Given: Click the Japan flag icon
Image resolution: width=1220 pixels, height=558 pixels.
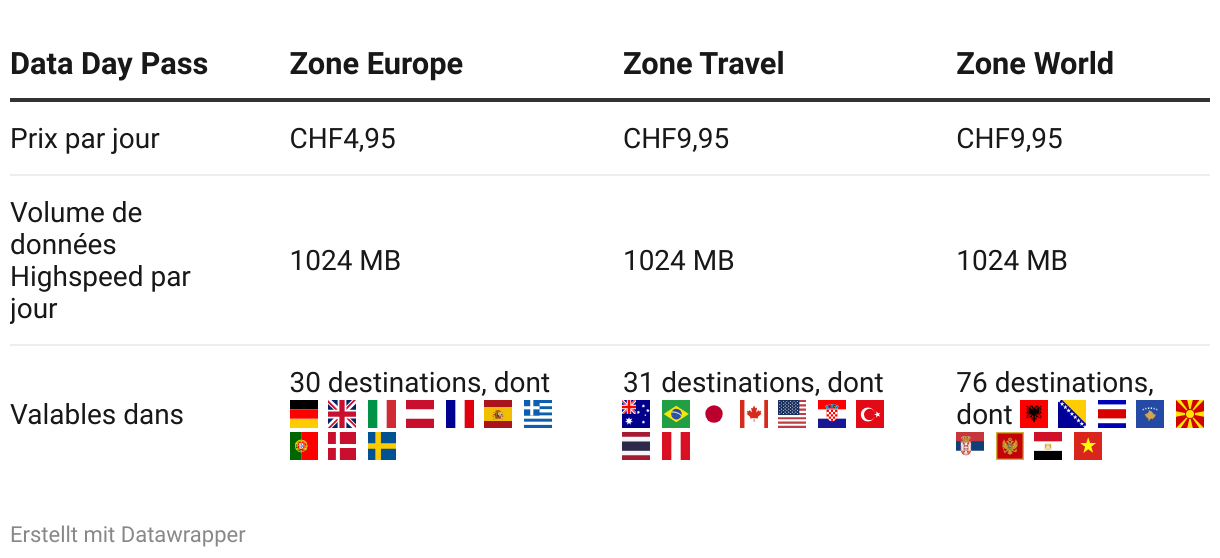Looking at the screenshot, I should pyautogui.click(x=714, y=414).
